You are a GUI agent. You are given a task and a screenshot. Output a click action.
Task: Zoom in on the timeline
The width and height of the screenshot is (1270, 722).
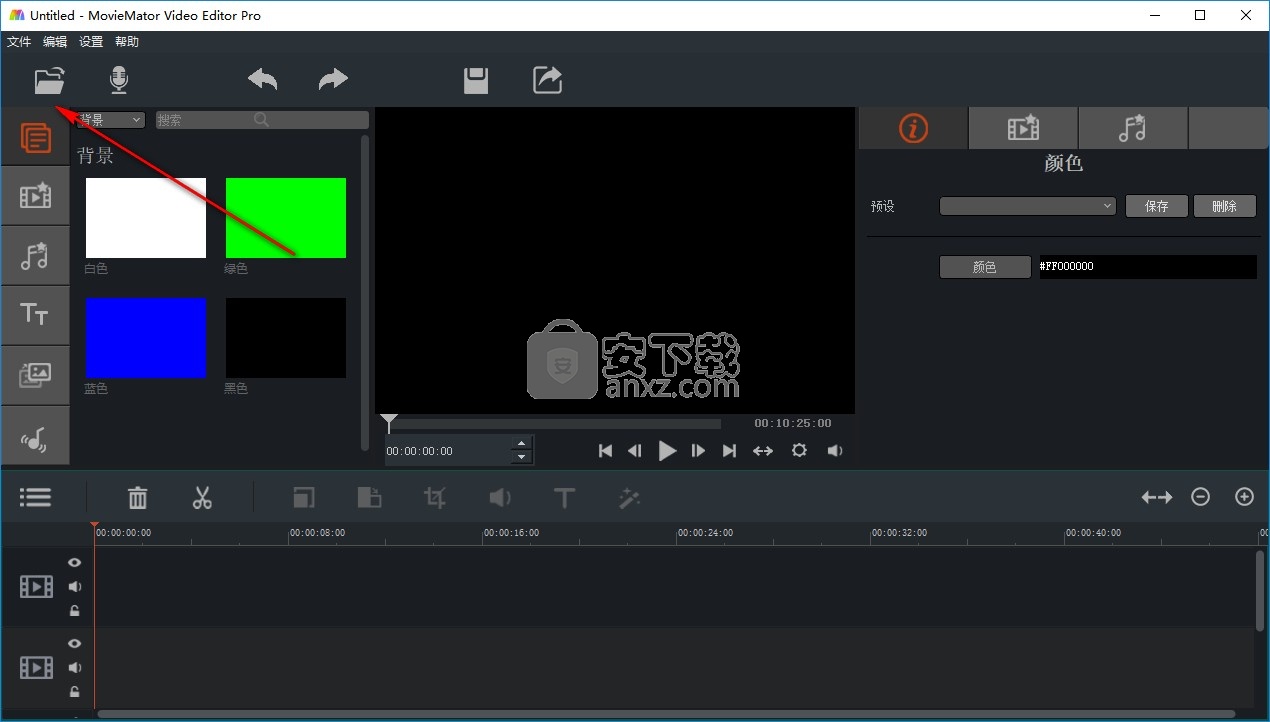point(1244,497)
